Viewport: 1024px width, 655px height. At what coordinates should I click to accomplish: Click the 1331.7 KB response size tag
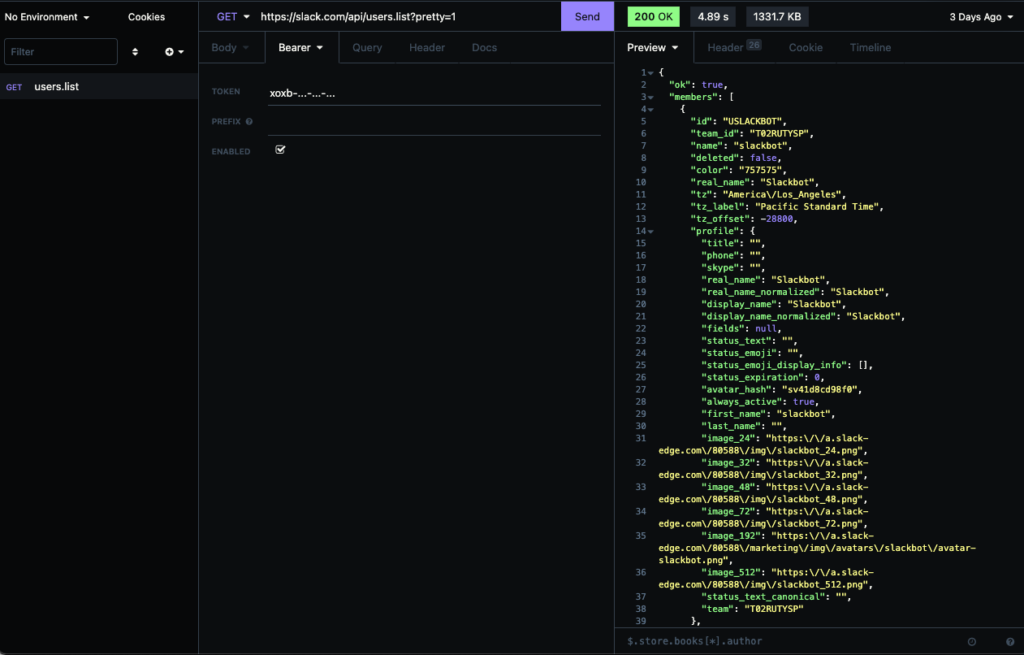tap(777, 17)
